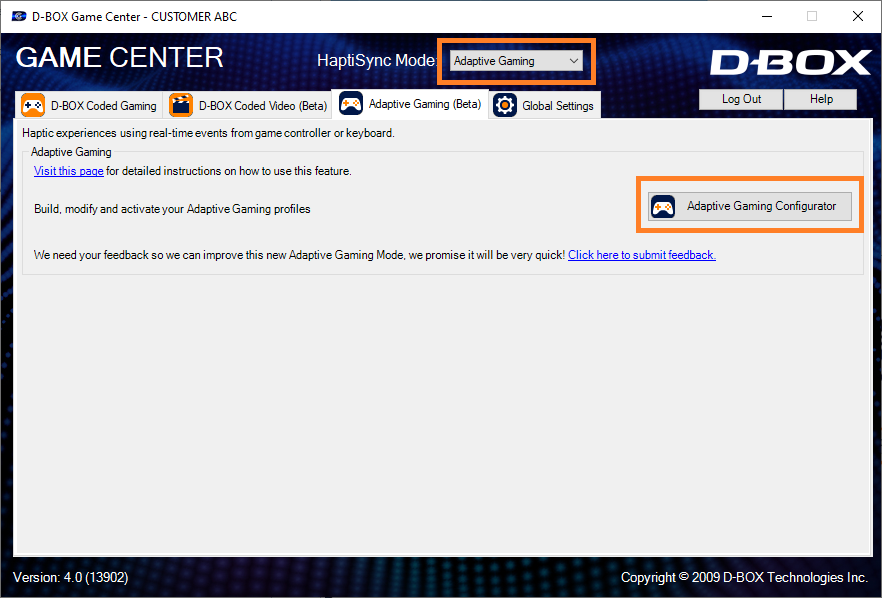Select the Adaptive Gaming (Beta) tab

click(x=410, y=104)
